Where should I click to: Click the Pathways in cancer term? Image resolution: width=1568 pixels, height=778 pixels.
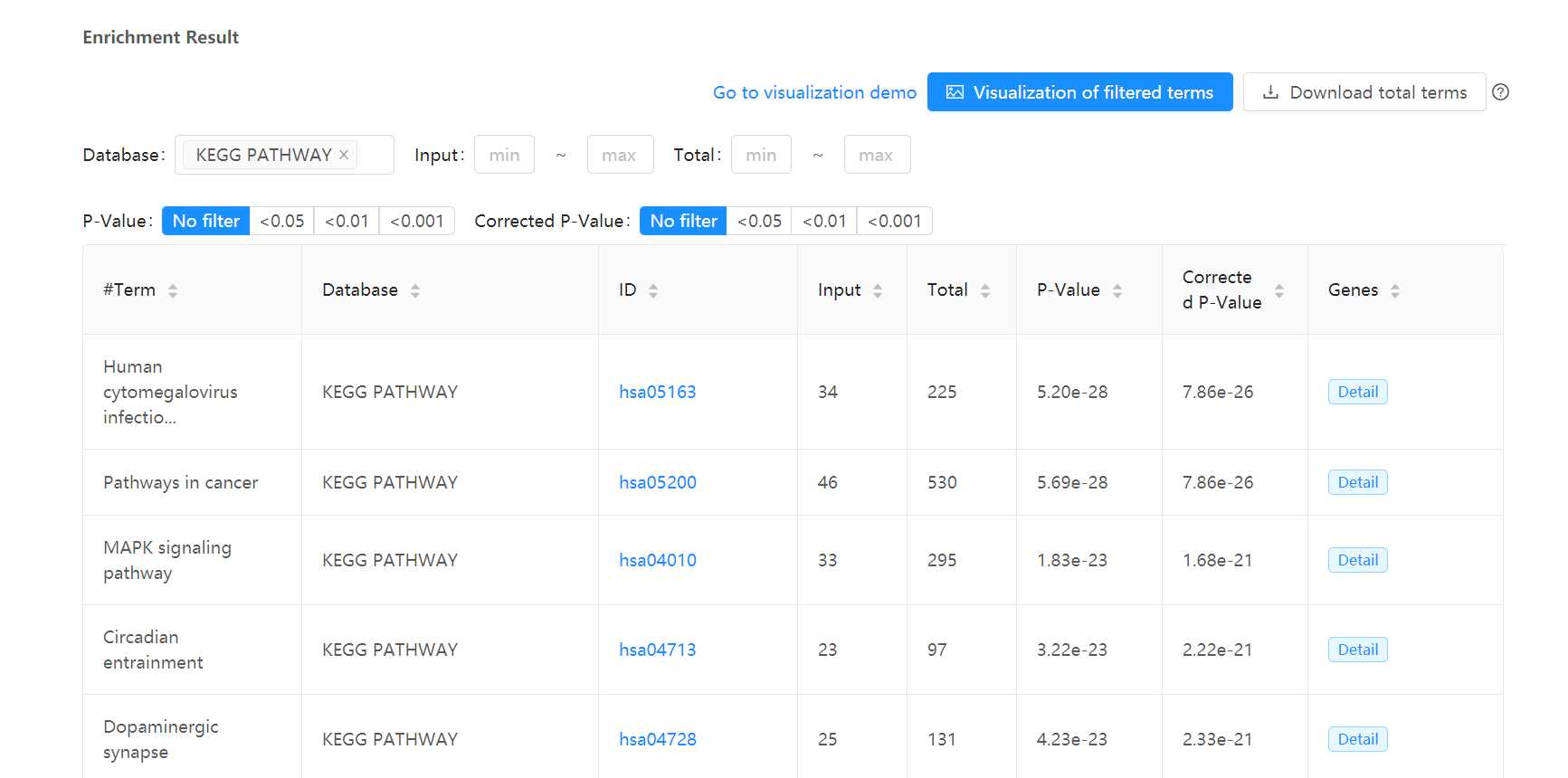coord(180,482)
